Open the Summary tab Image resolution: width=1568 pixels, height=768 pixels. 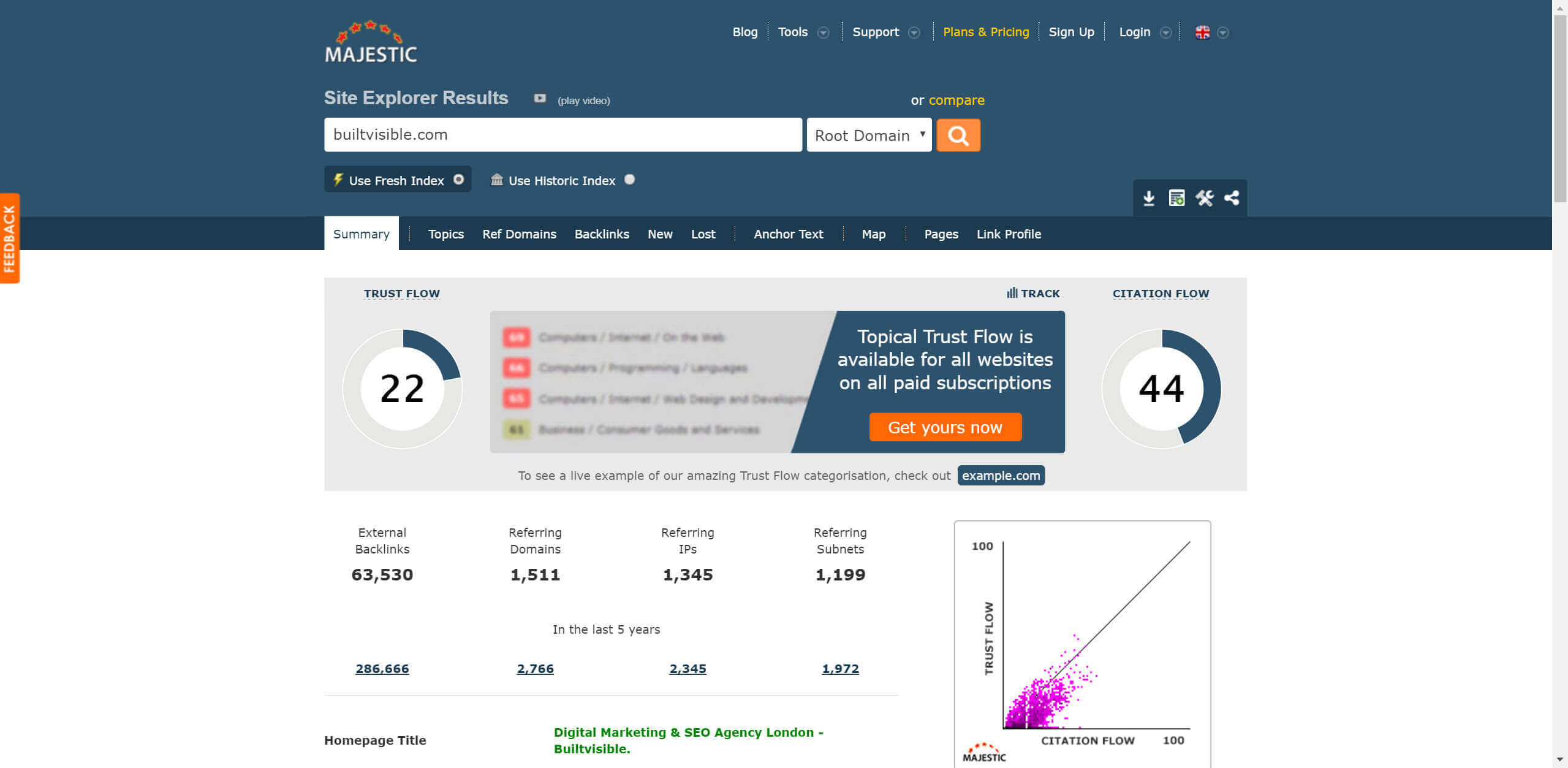(362, 234)
